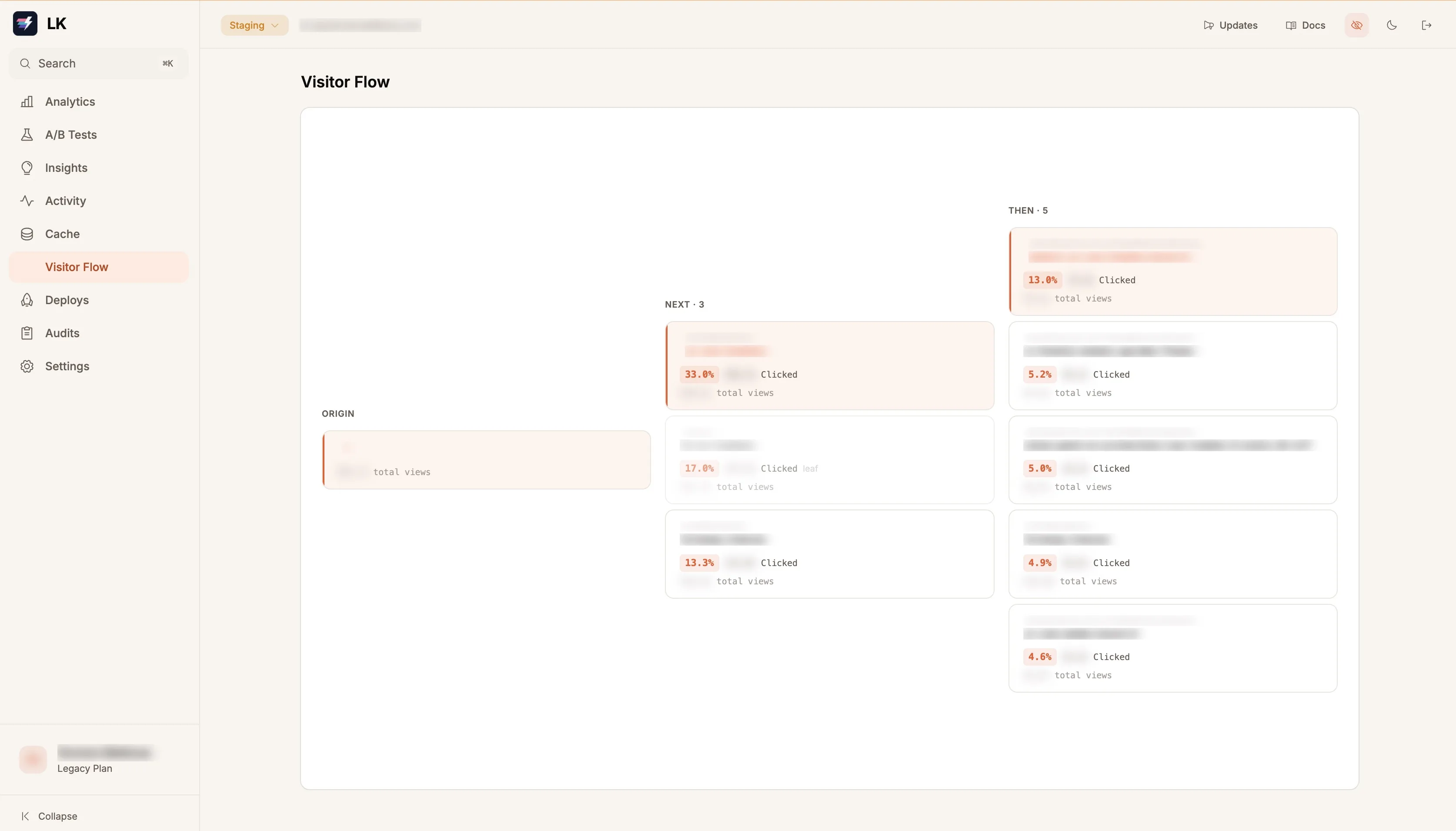Click the 'NEXT · 3' column header
Viewport: 1456px width, 831px height.
[x=685, y=305]
